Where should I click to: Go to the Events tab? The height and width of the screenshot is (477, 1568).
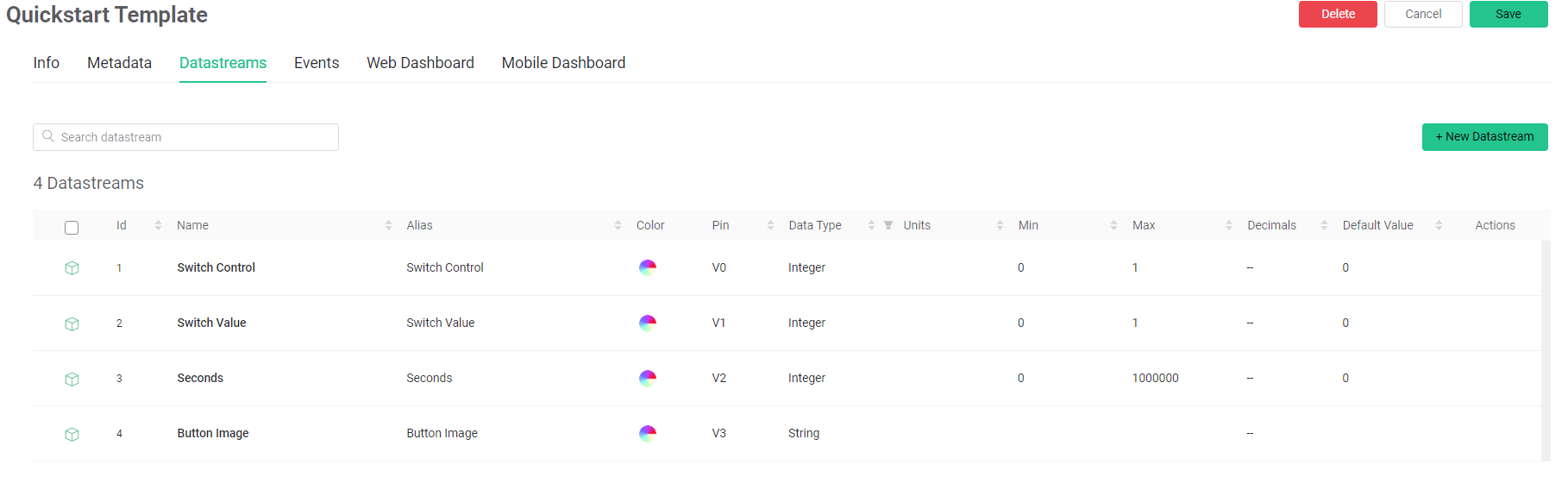[317, 63]
